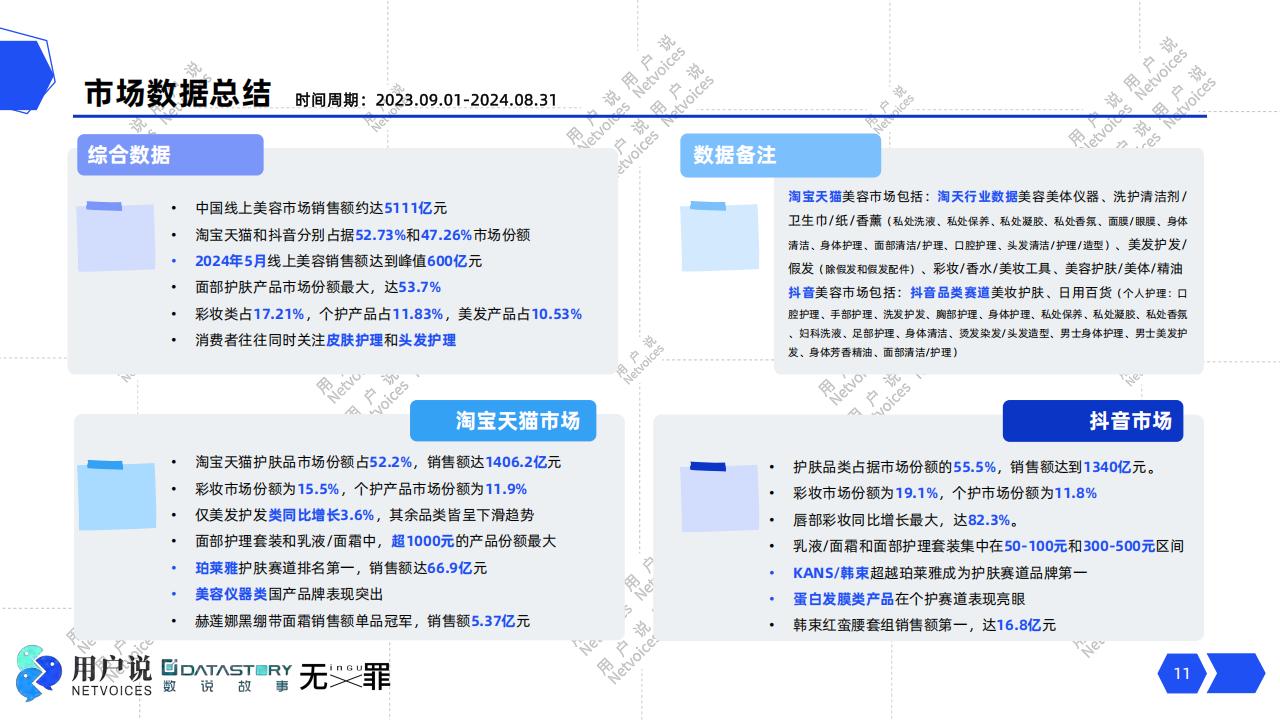
Task: Click the line 护肤品类占据市场份额的55.5%
Action: (x=975, y=467)
